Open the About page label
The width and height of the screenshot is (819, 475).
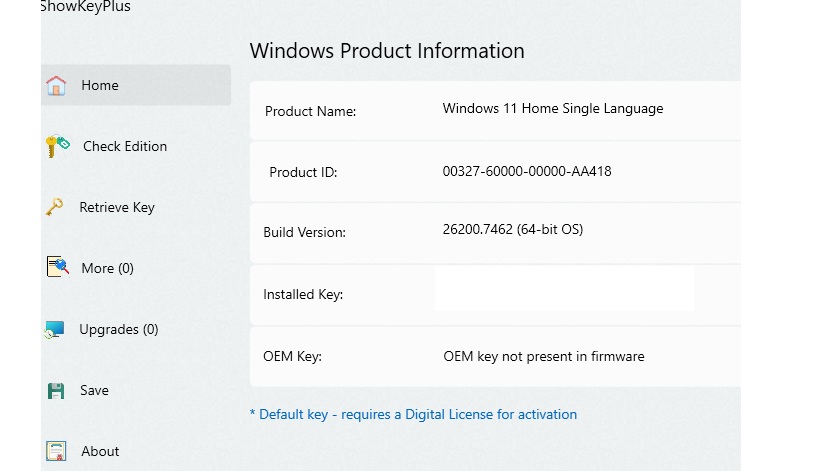100,451
